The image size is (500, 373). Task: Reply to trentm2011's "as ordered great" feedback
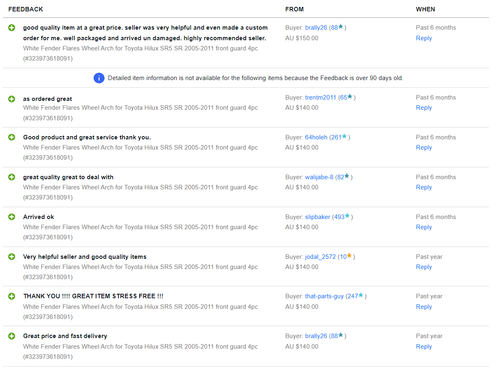pyautogui.click(x=424, y=108)
